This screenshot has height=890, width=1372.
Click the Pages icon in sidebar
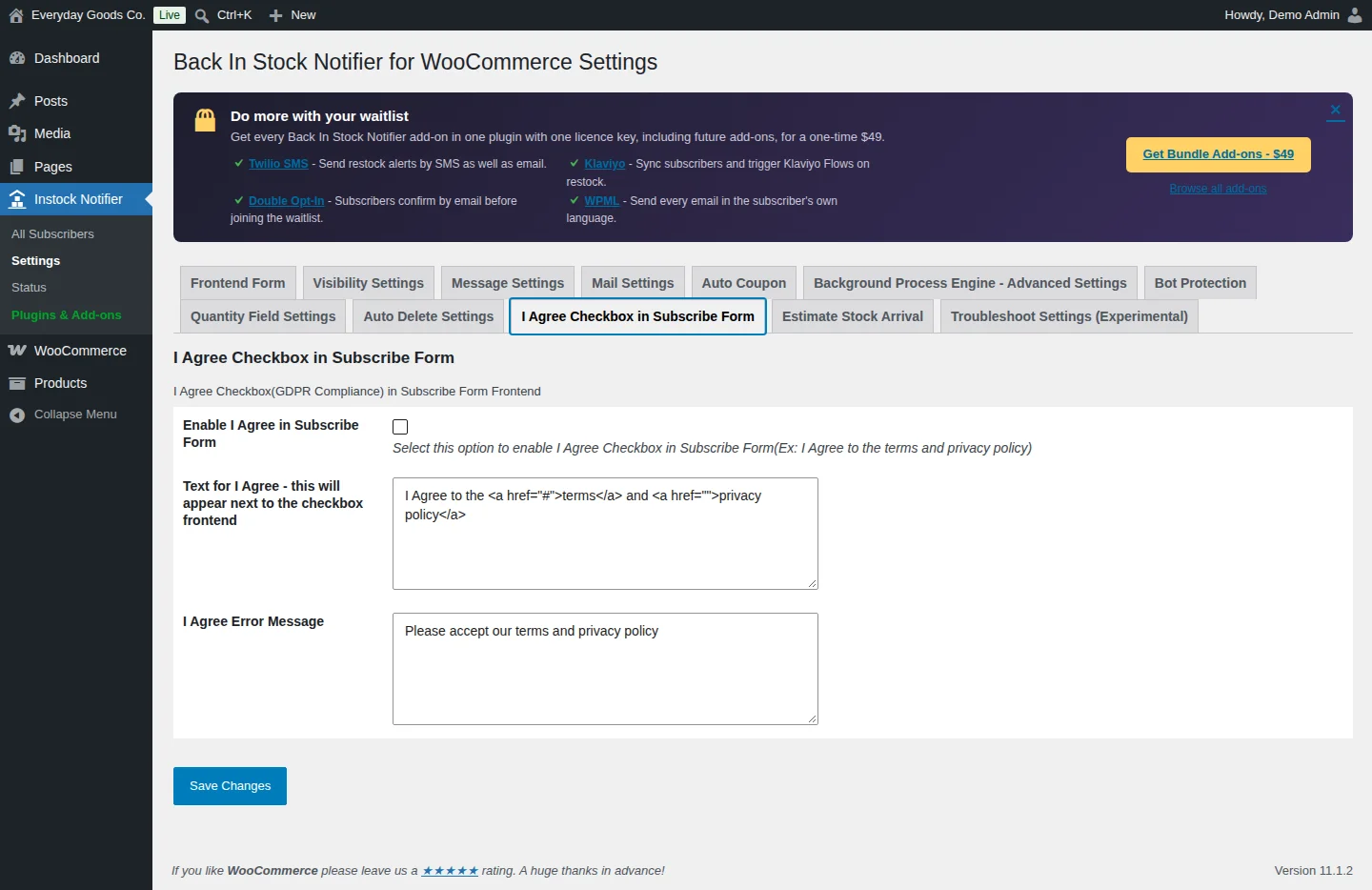(x=17, y=167)
